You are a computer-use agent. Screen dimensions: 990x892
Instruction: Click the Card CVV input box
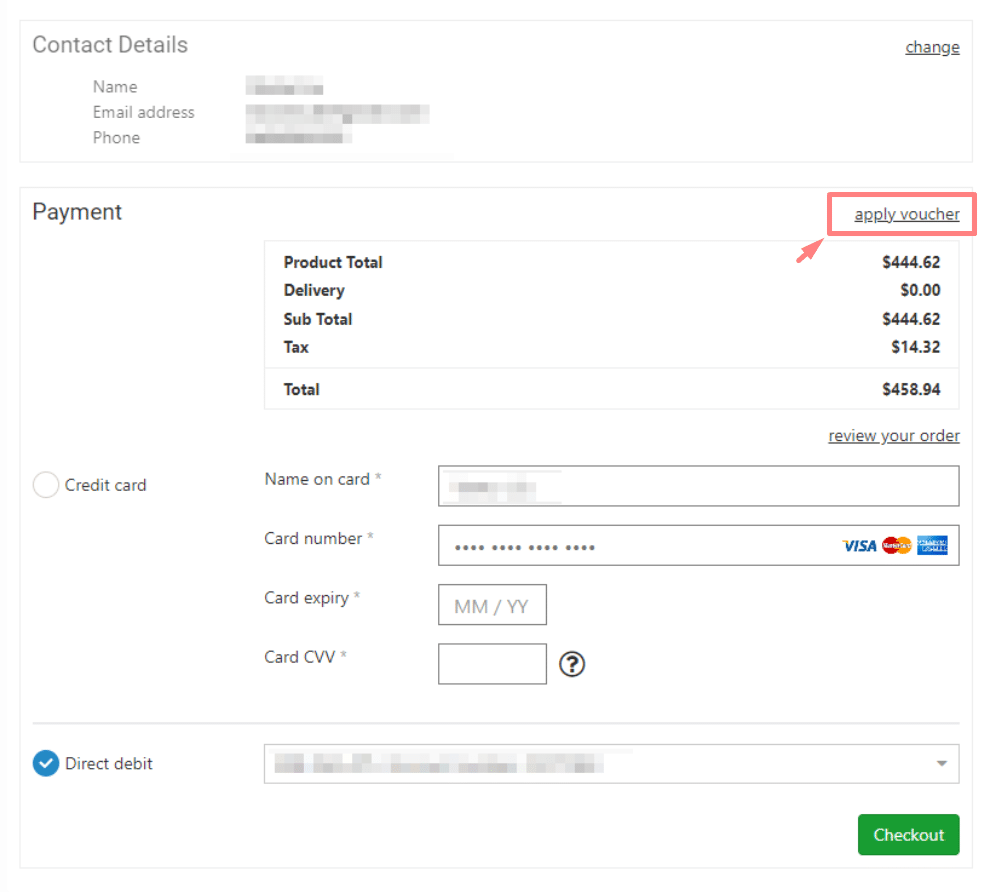pyautogui.click(x=492, y=663)
